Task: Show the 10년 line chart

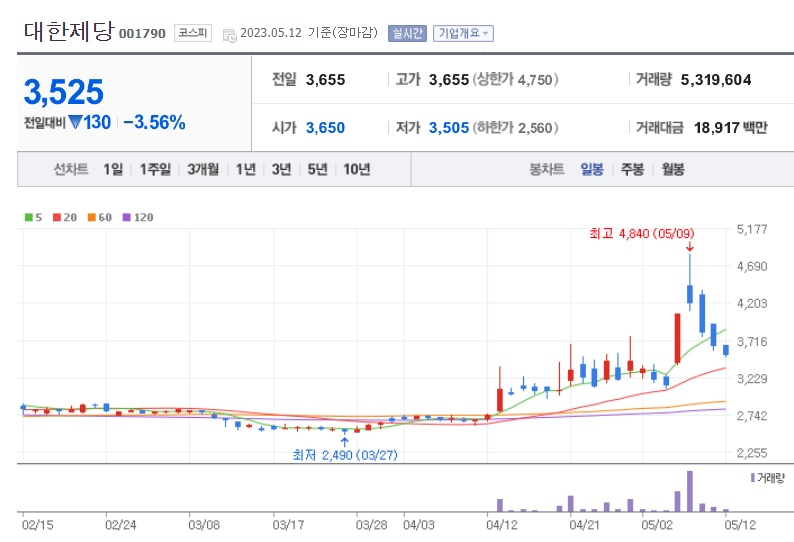Action: 357,169
